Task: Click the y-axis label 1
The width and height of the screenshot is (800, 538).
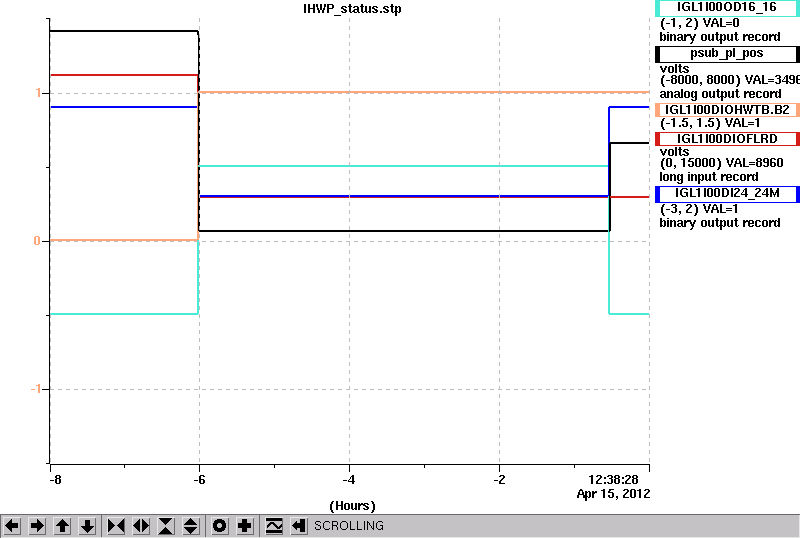Action: (x=38, y=93)
